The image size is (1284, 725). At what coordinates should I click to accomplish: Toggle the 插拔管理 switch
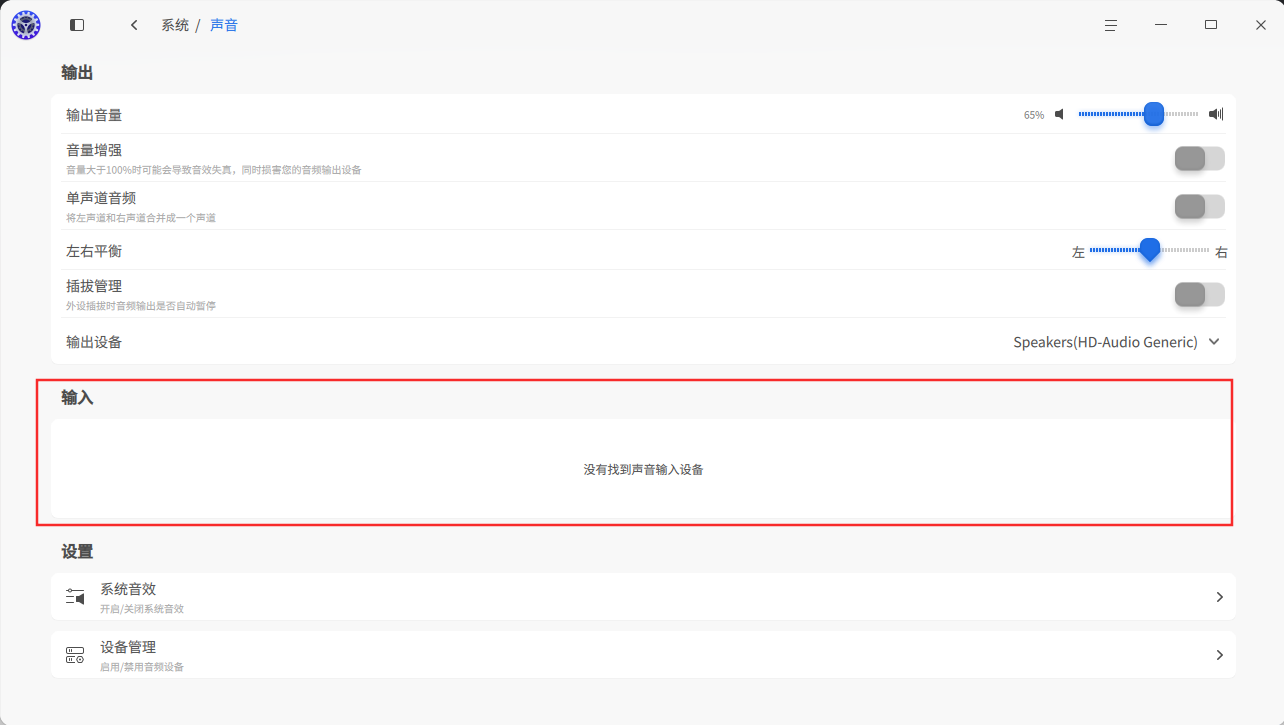1199,294
